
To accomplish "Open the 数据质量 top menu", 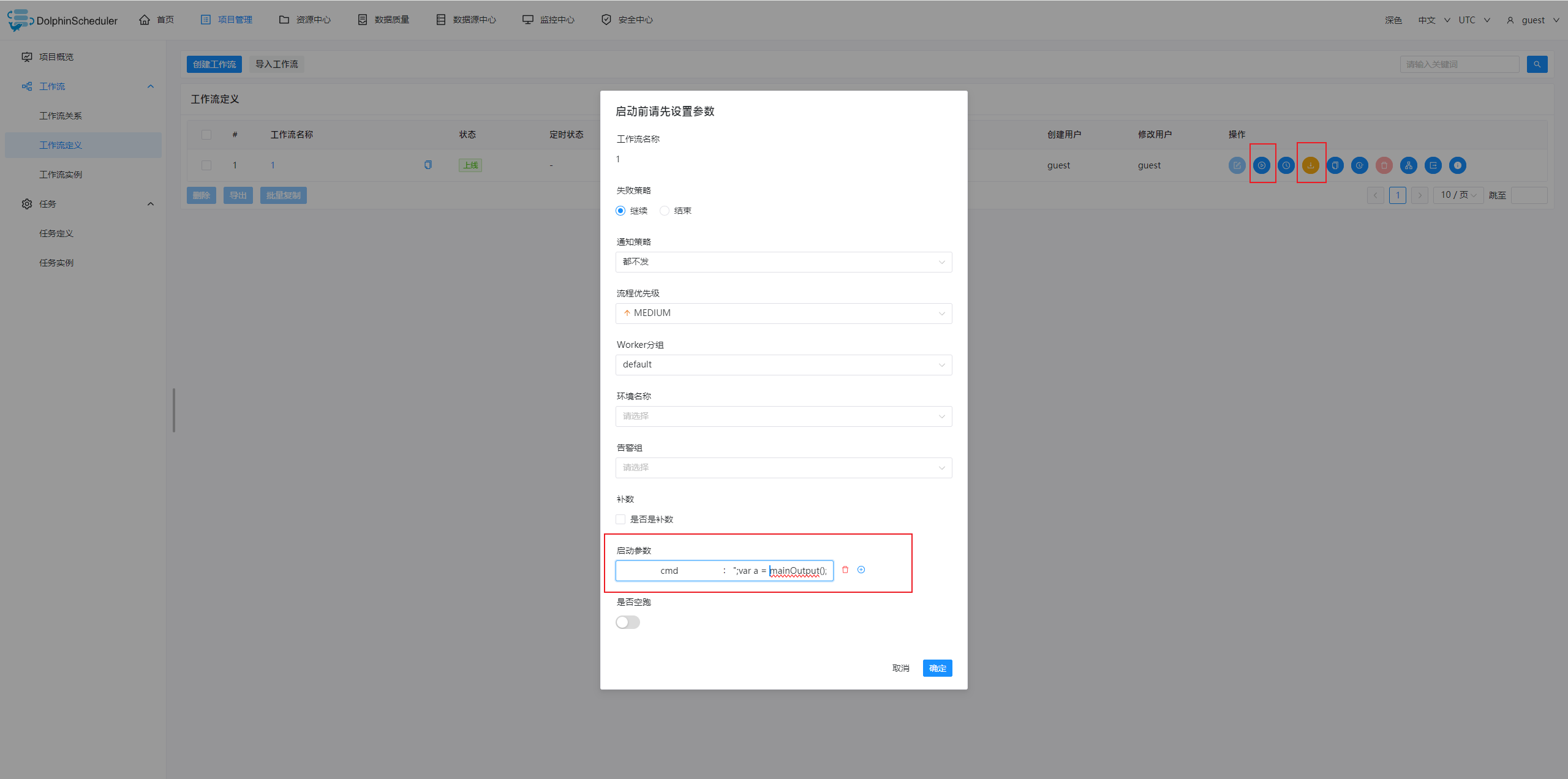I will pyautogui.click(x=383, y=20).
